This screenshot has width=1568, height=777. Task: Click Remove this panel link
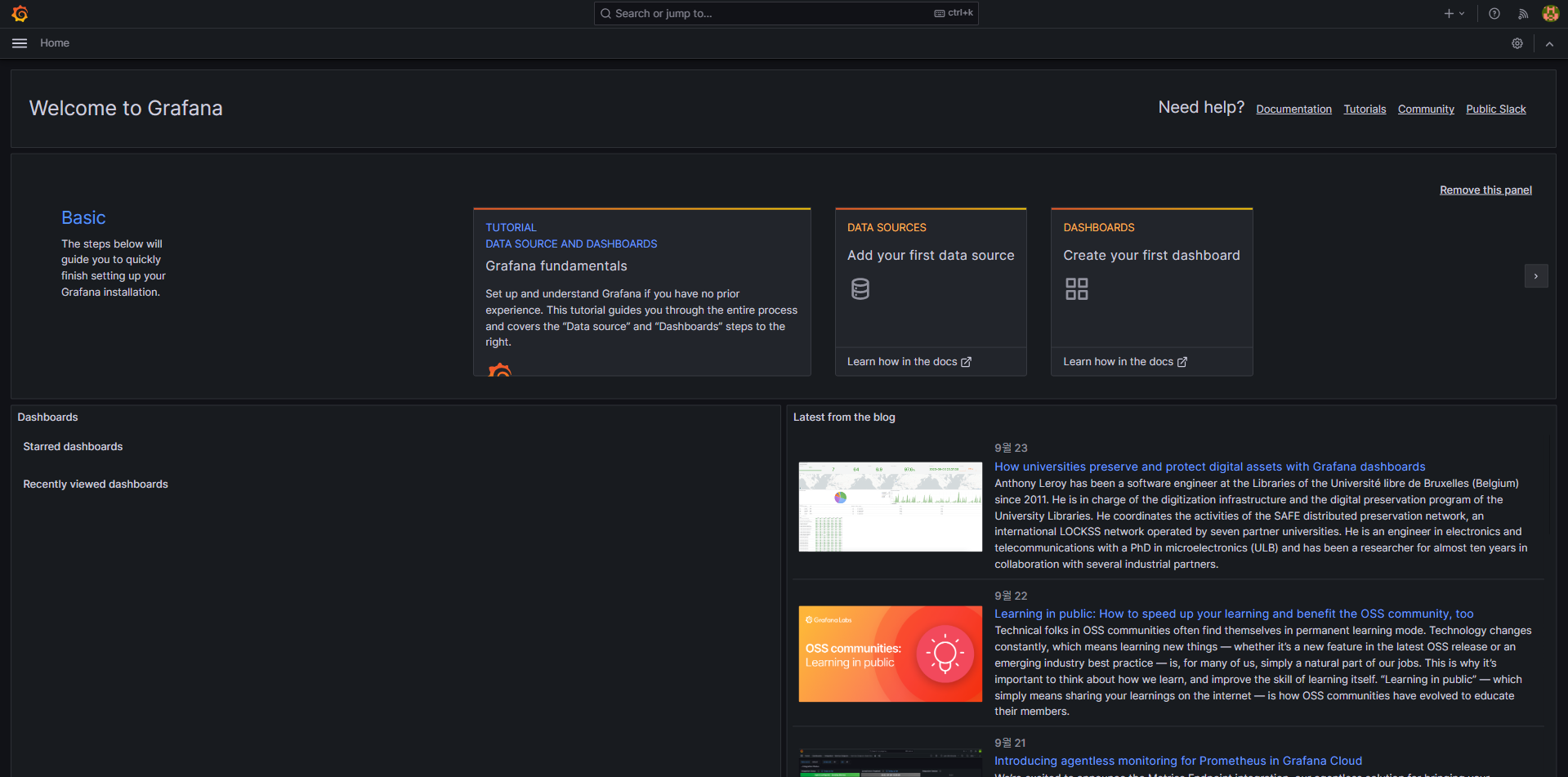[1485, 190]
